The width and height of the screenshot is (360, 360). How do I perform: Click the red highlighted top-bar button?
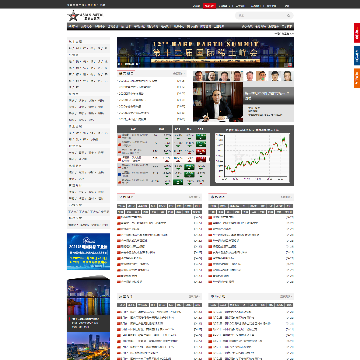pyautogui.click(x=209, y=6)
